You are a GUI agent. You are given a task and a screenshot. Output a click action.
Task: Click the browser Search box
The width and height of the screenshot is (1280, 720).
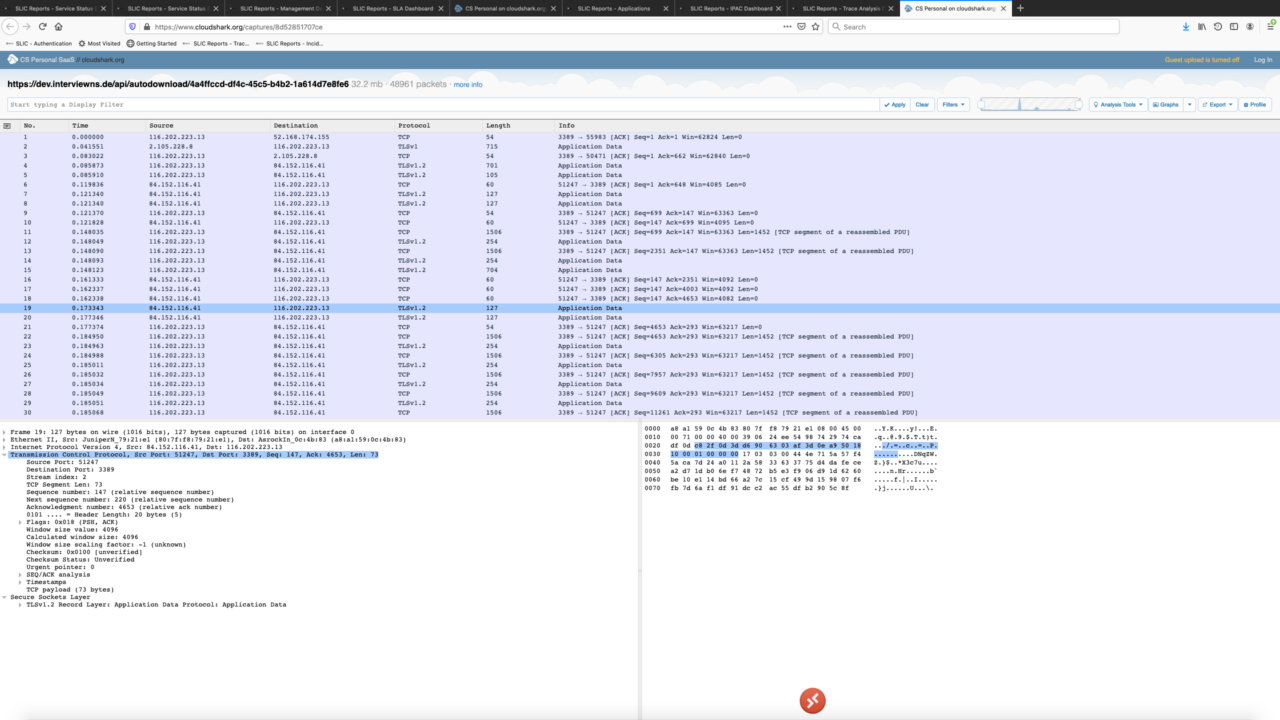pos(973,26)
